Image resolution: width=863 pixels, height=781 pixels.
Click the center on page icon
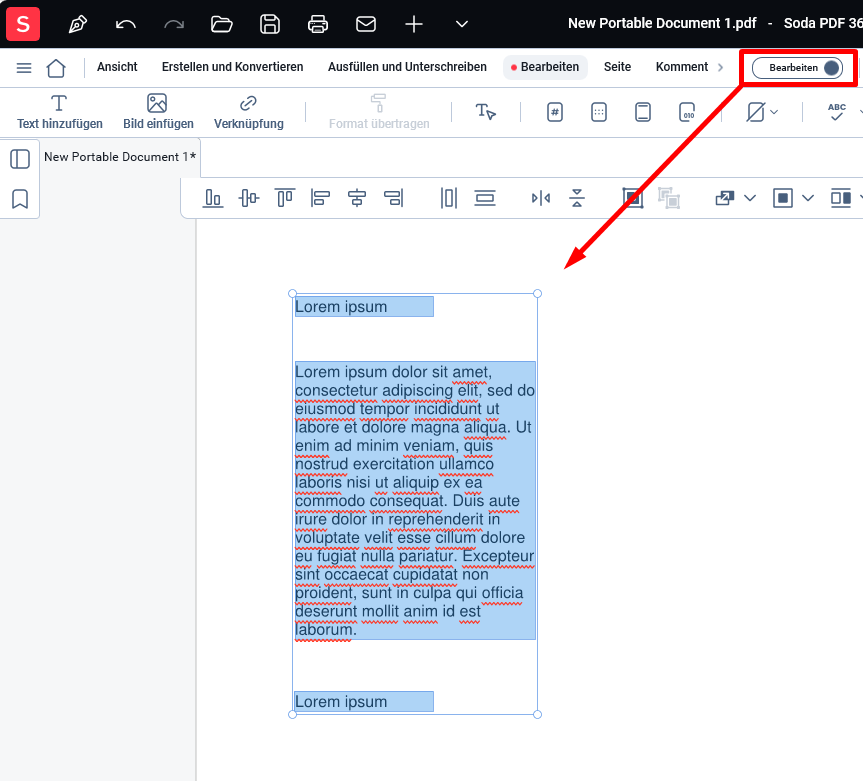tap(783, 198)
